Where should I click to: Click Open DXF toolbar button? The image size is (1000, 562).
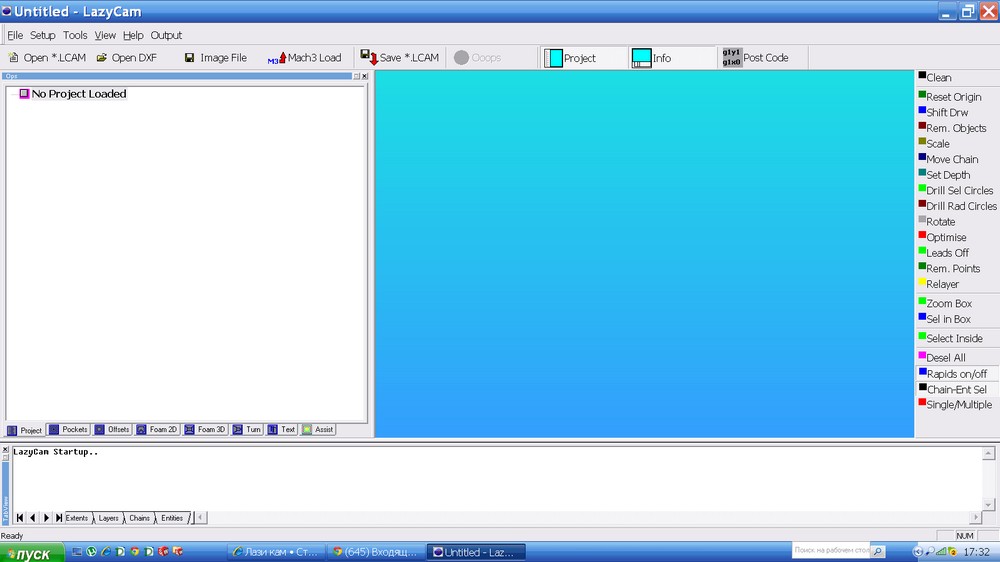[126, 57]
